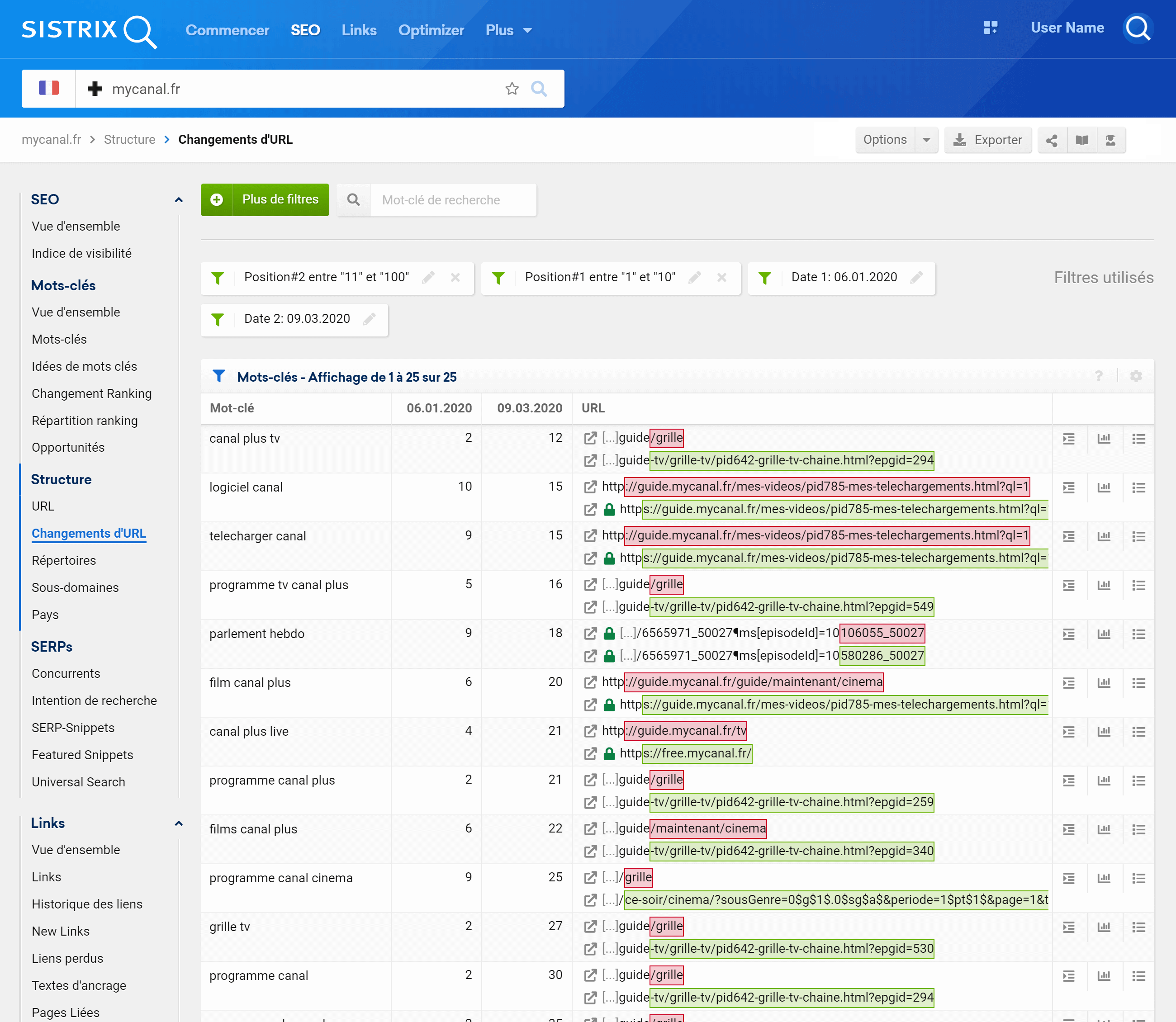Click the Exporter button
This screenshot has height=1022, width=1176.
(x=988, y=140)
